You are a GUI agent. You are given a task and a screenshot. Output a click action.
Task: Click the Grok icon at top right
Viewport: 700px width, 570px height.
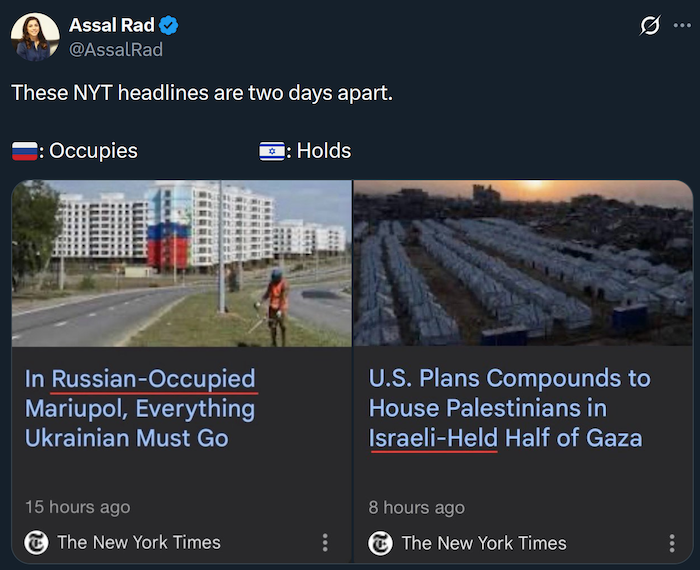650,26
